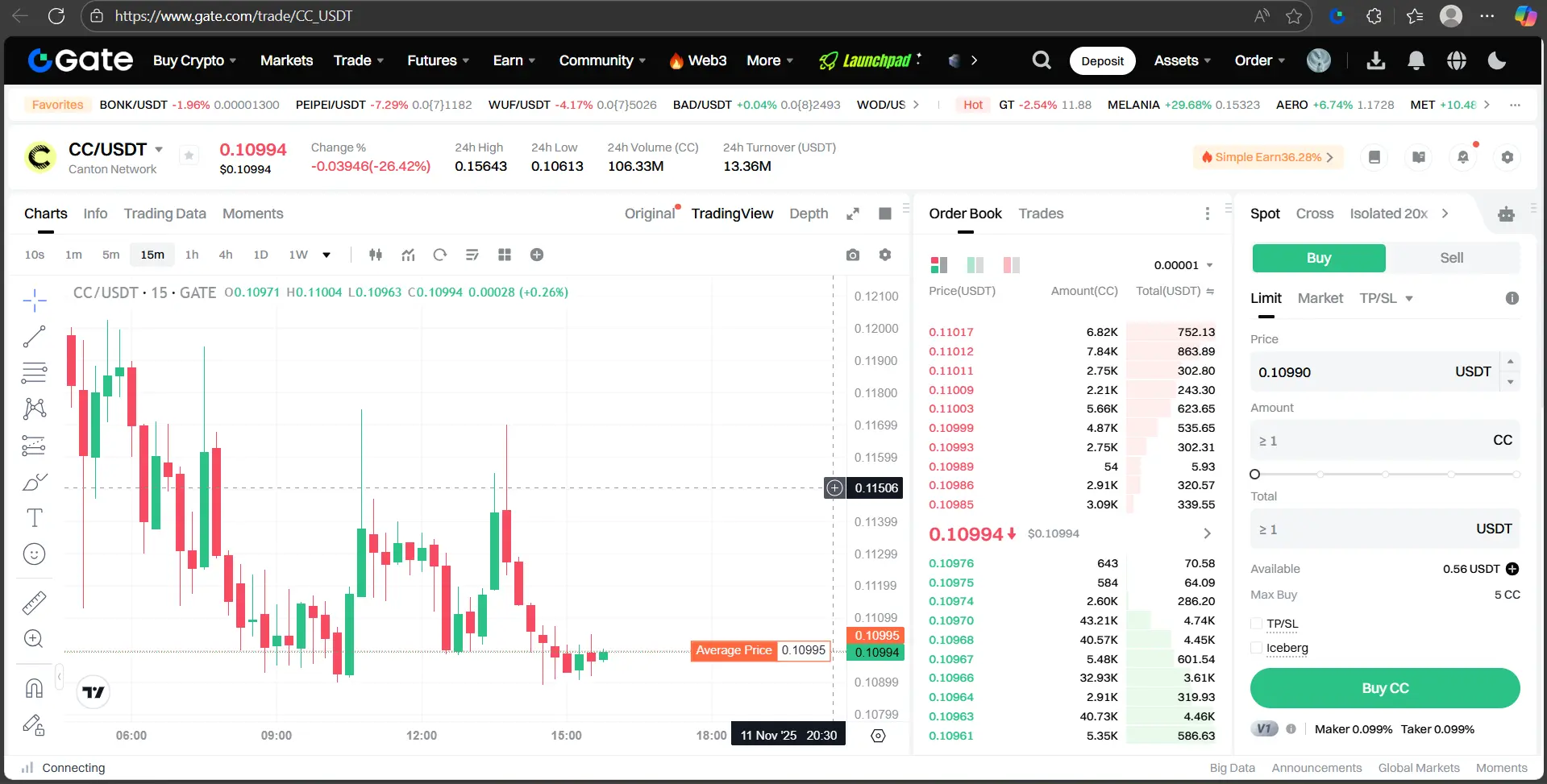Expand the Futures navigation menu

coord(439,60)
